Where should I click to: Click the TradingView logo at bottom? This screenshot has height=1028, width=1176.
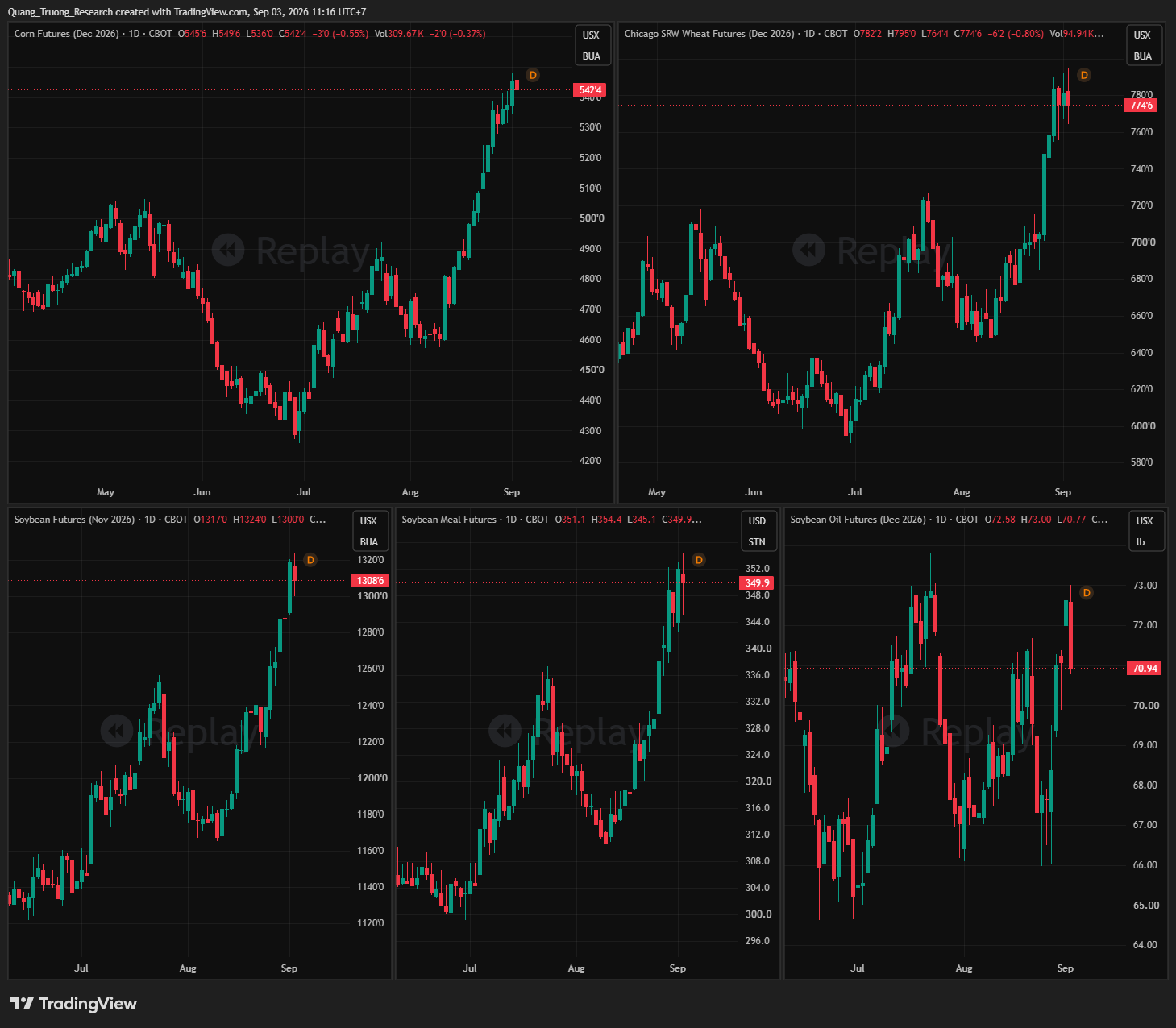[73, 1004]
